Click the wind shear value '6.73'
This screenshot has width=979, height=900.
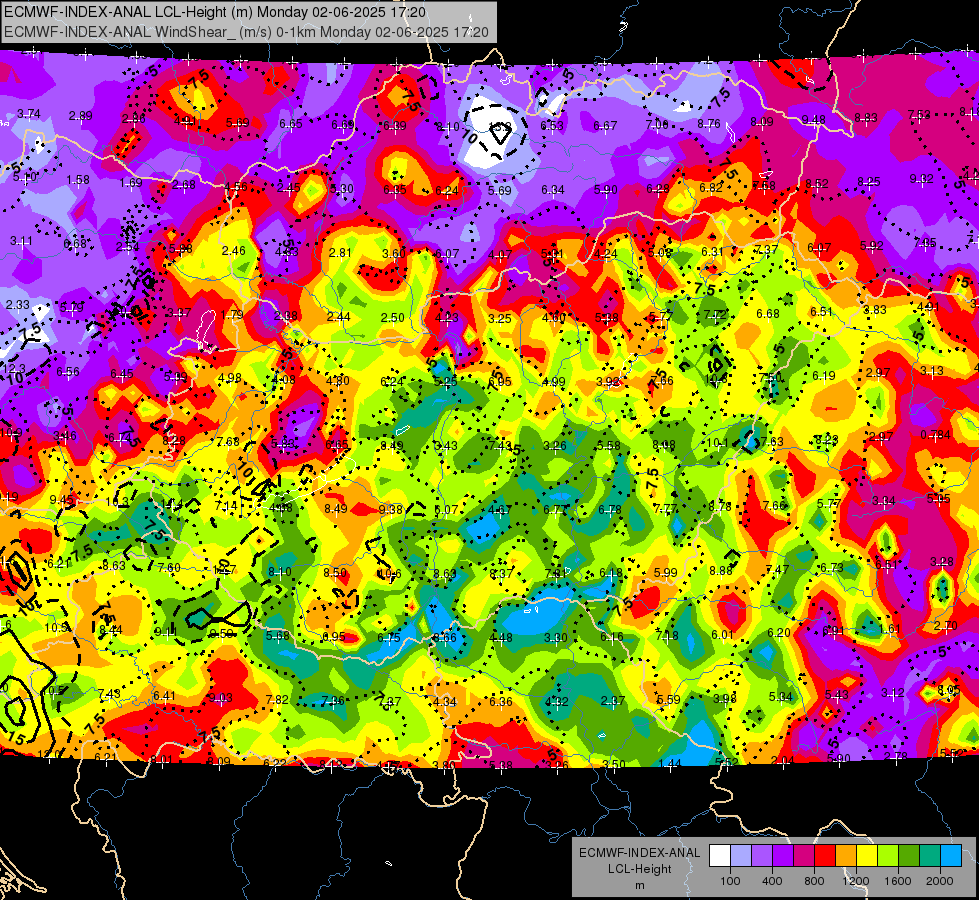(x=832, y=568)
